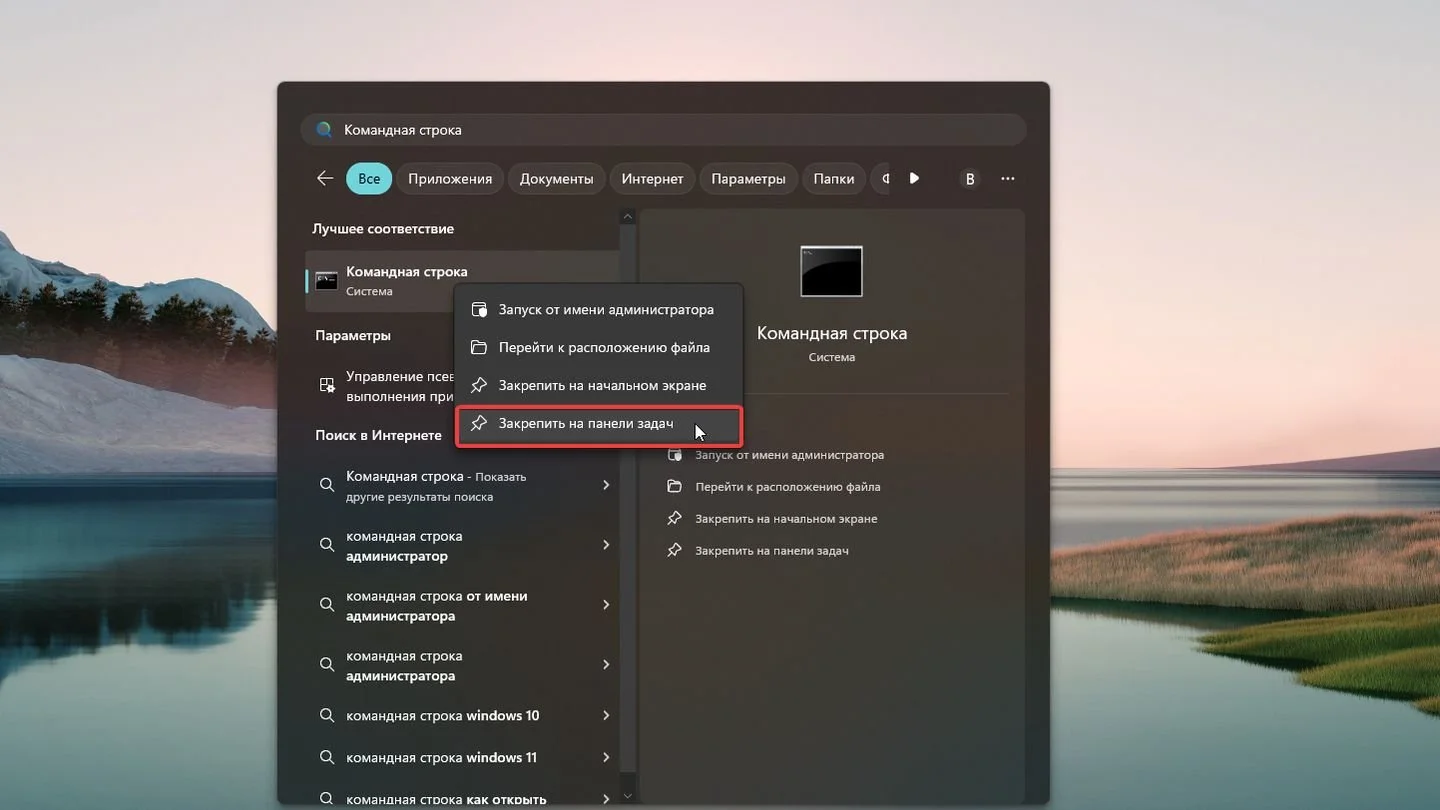
Task: Click search icon beside командная строка windows 11
Action: click(326, 758)
